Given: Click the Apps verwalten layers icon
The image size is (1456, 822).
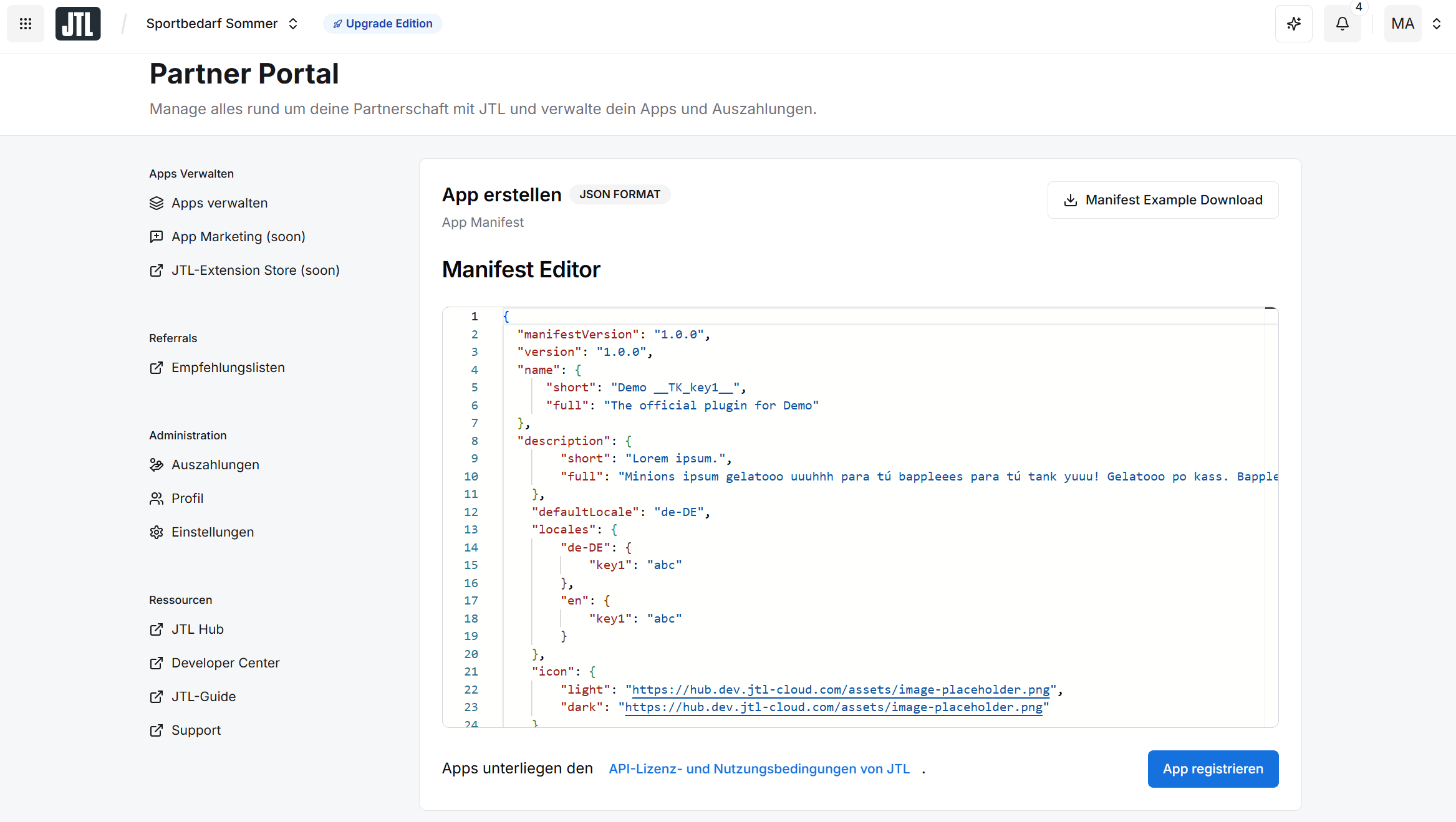Looking at the screenshot, I should click(x=157, y=203).
